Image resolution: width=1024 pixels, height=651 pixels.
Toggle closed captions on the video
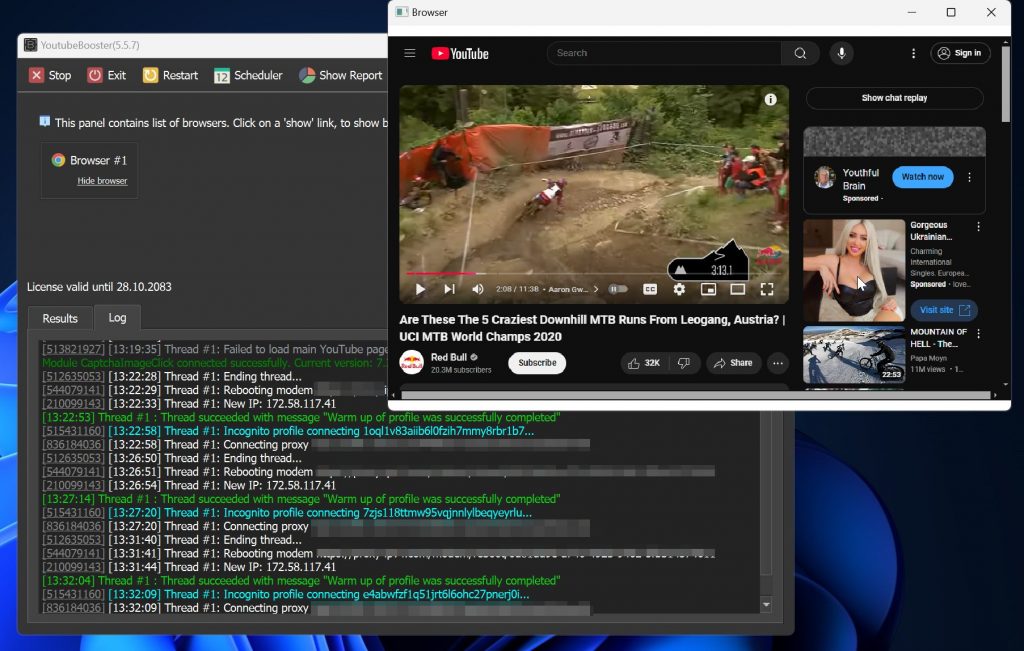650,289
